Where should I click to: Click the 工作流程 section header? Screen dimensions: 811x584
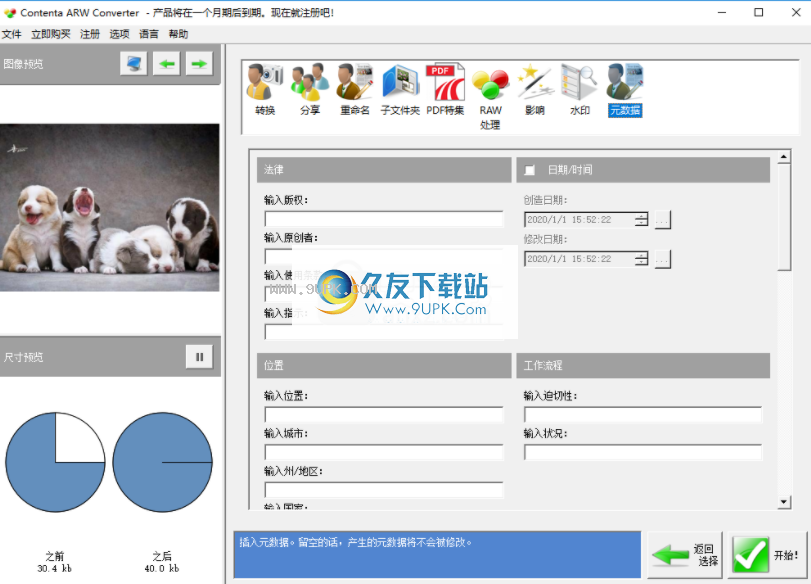tap(643, 366)
